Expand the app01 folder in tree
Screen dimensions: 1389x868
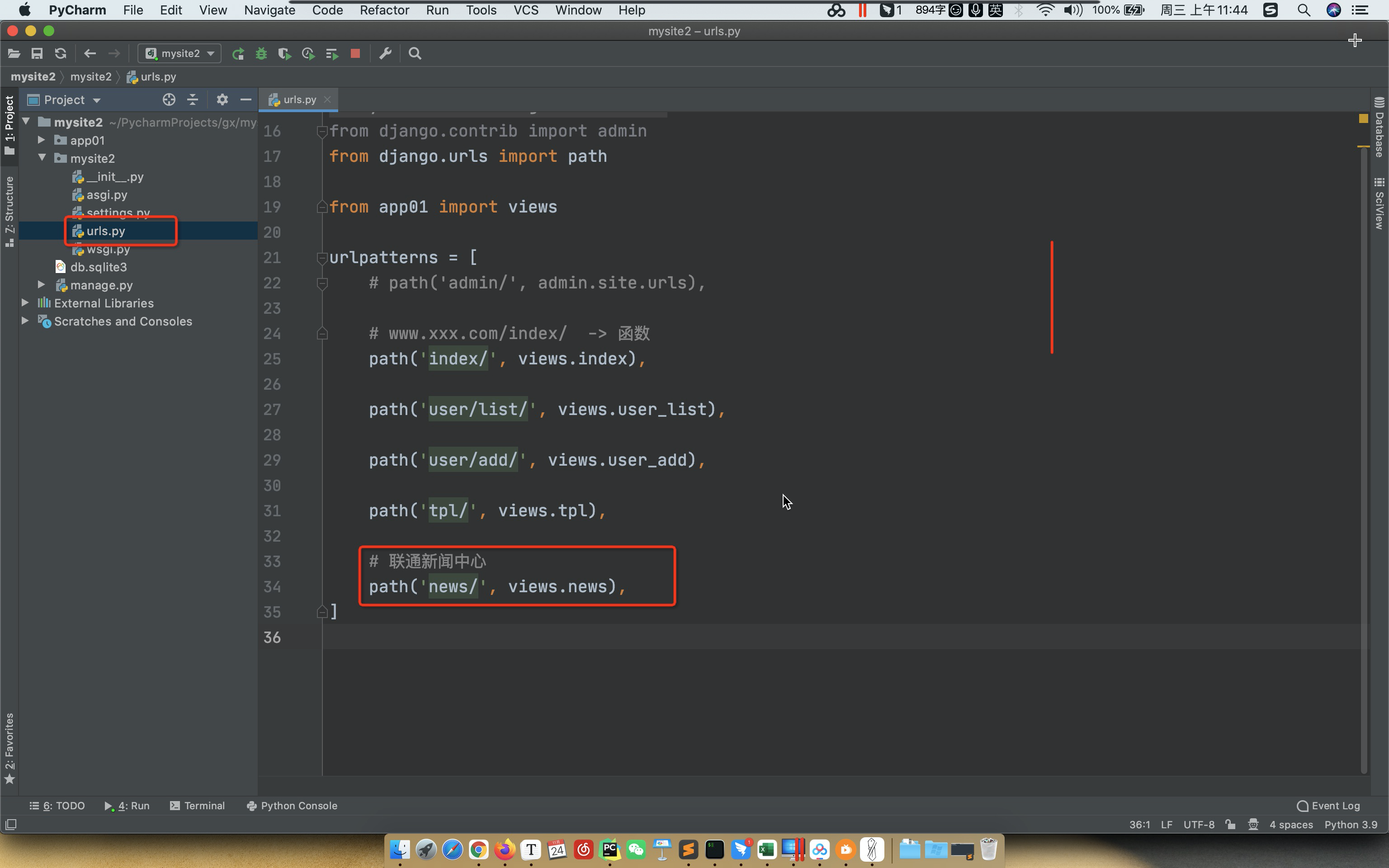[x=41, y=140]
